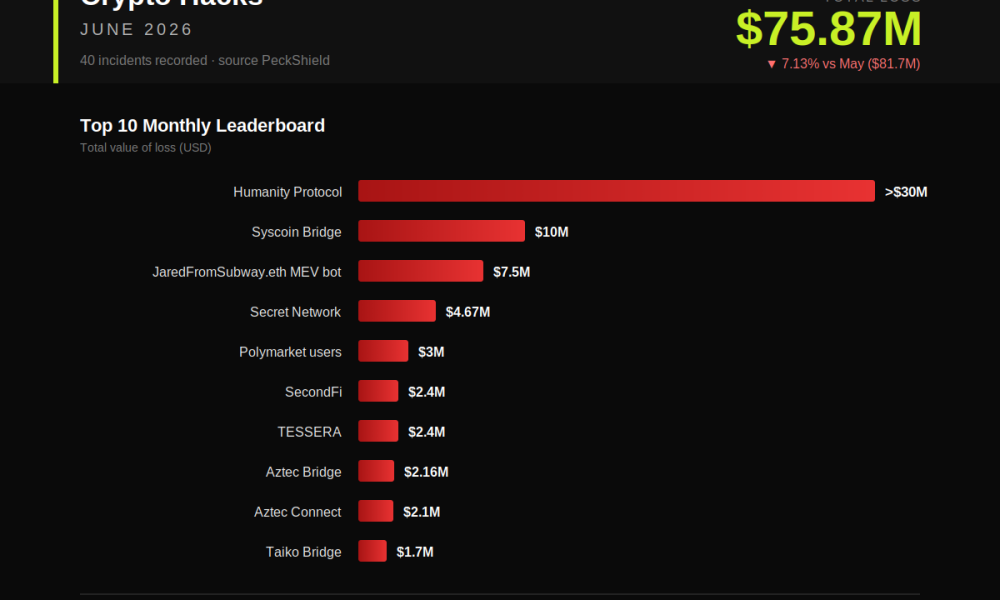The width and height of the screenshot is (1000, 600).
Task: Click 'Total value of loss (USD)' caption
Action: click(x=145, y=148)
